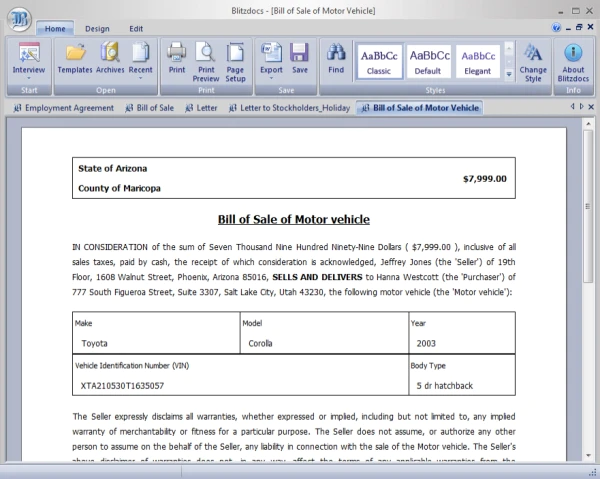
Task: Open the Employment Agreement document tab
Action: tap(64, 108)
